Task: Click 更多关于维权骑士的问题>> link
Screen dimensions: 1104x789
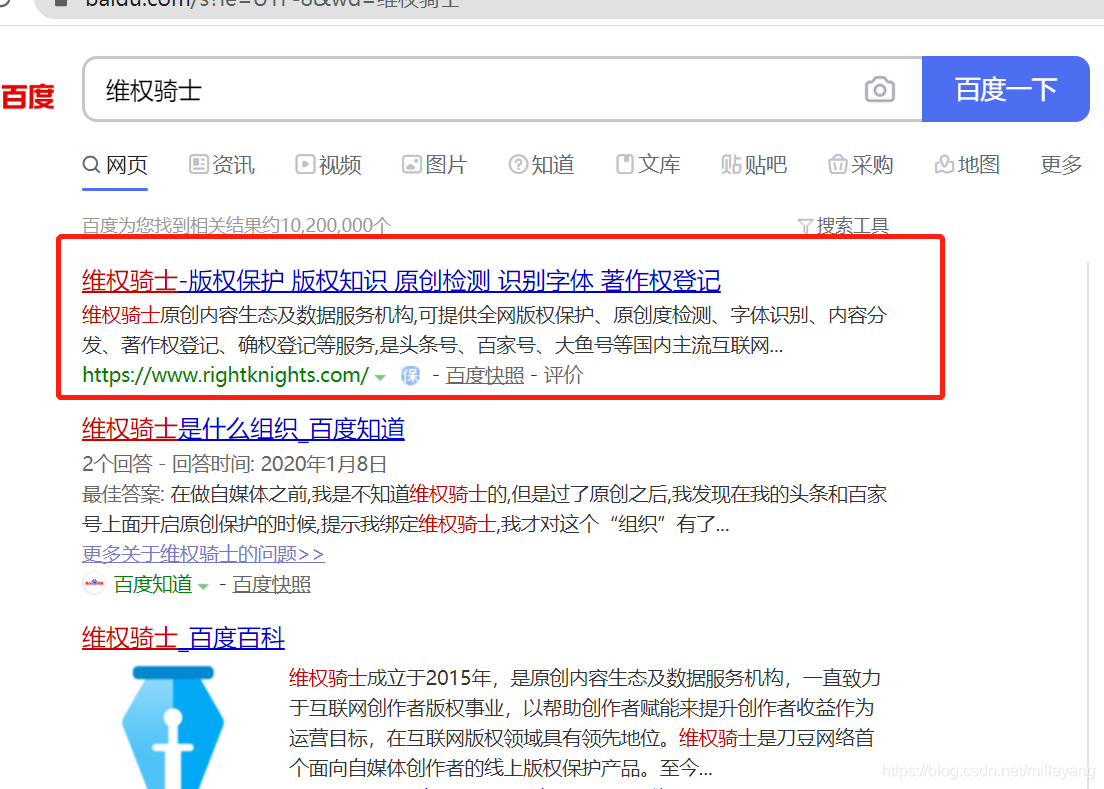Action: (203, 554)
